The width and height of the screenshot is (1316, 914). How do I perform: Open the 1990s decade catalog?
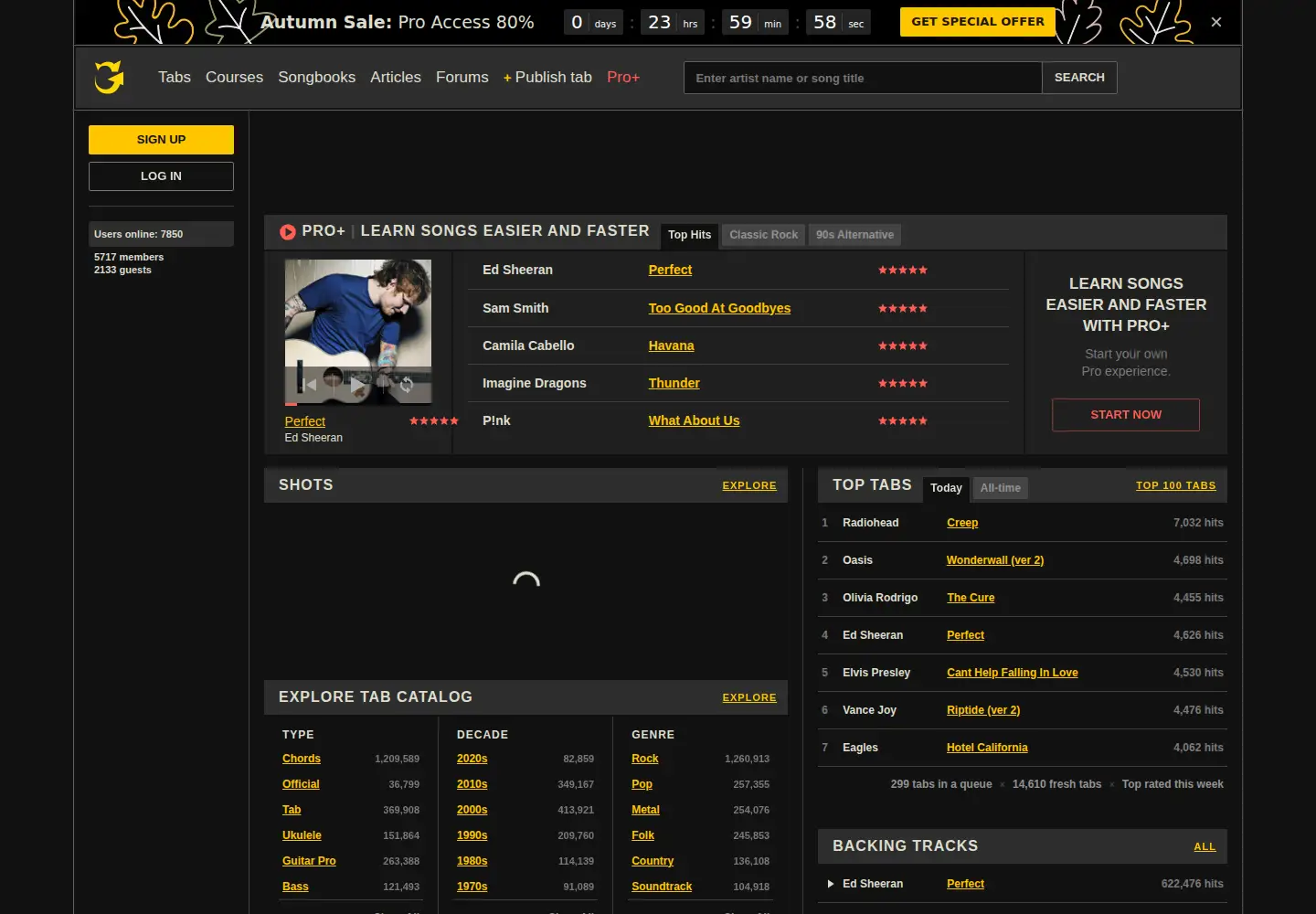(472, 835)
